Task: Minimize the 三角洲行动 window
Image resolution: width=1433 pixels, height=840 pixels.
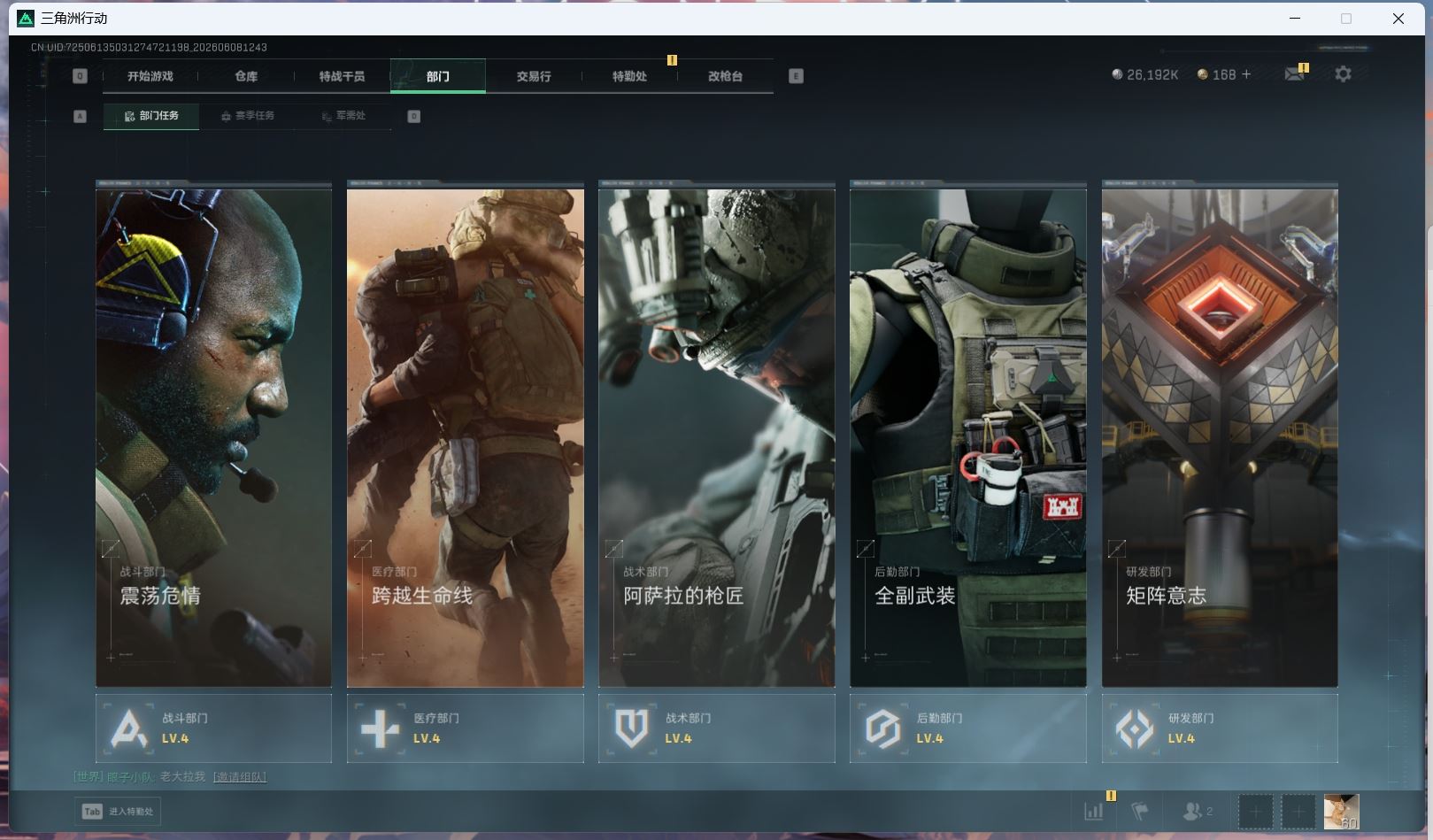Action: (x=1295, y=18)
